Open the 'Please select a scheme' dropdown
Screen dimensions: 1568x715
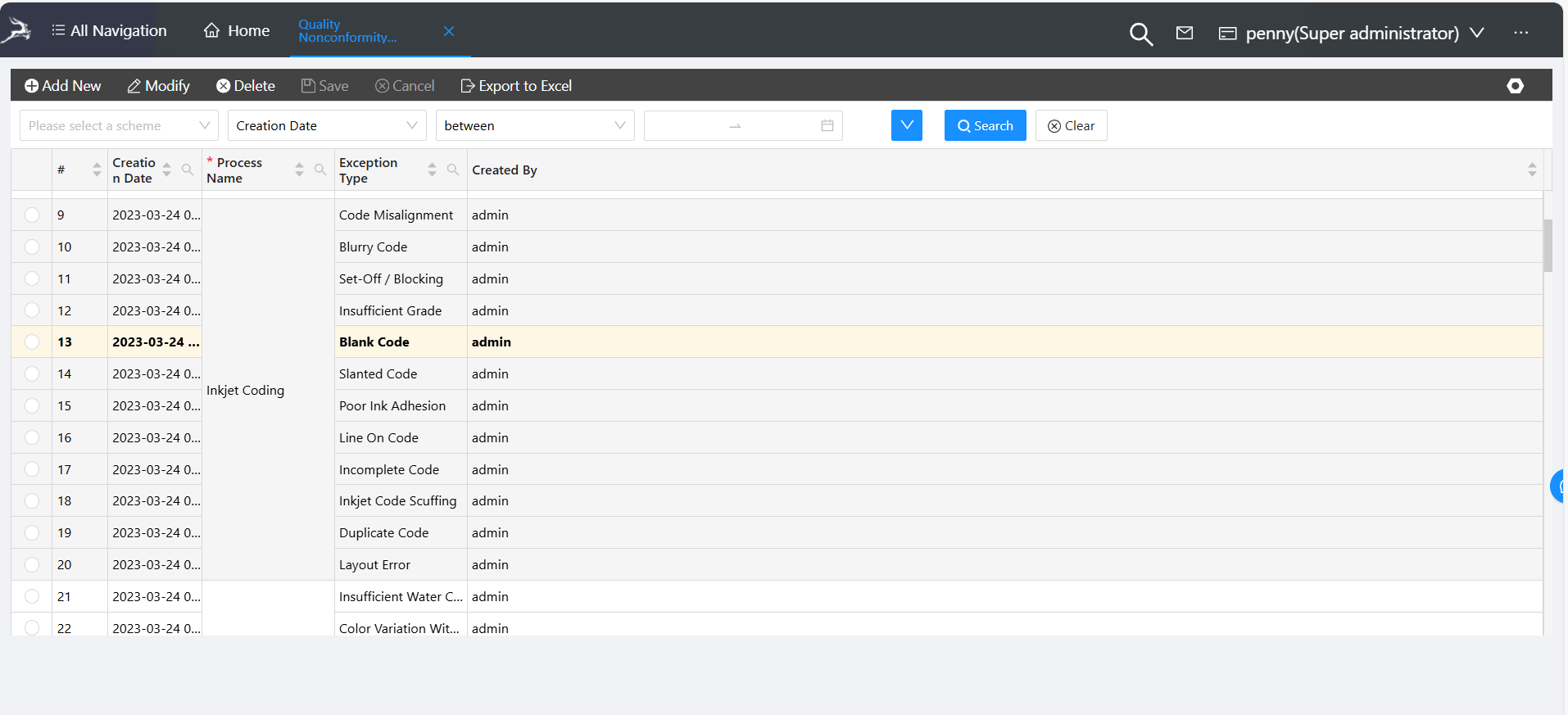coord(119,125)
